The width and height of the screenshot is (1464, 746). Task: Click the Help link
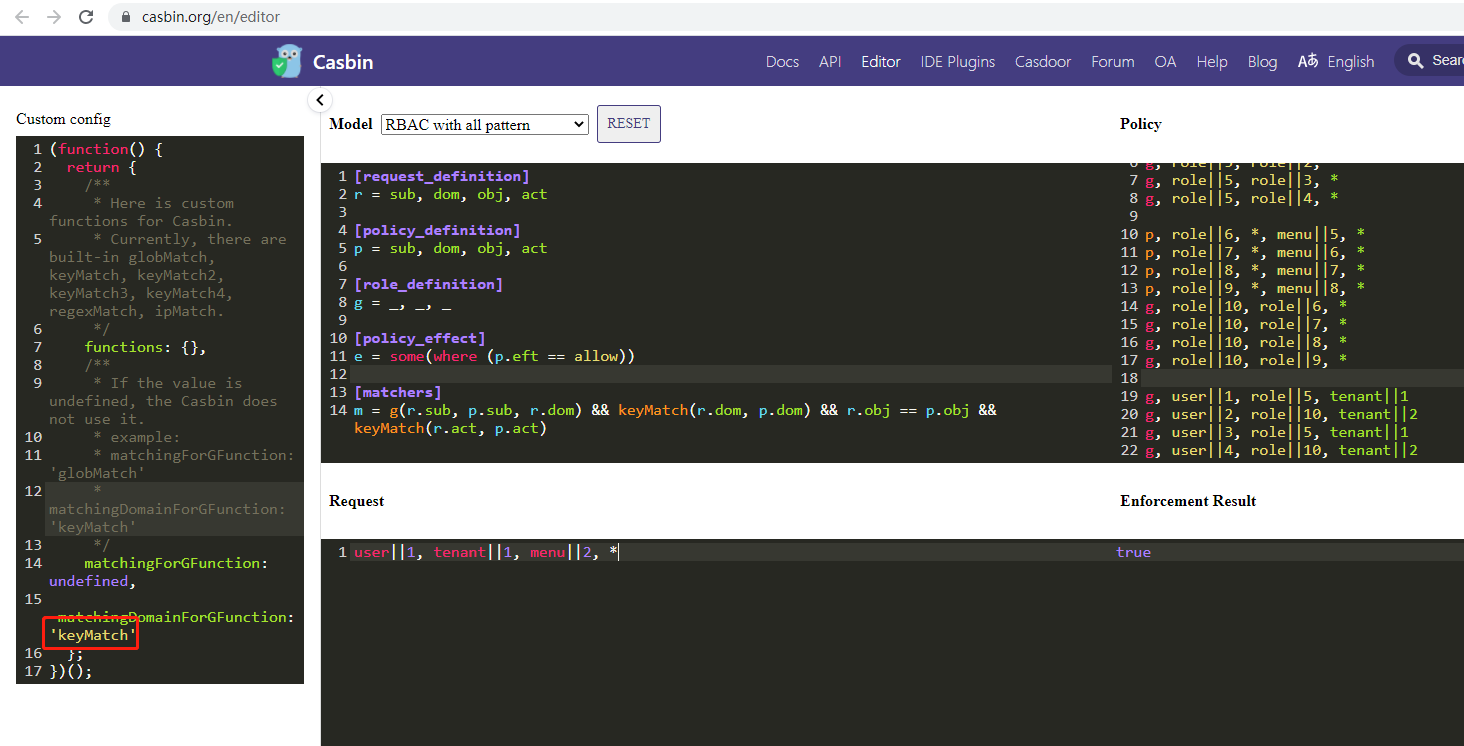pyautogui.click(x=1211, y=61)
